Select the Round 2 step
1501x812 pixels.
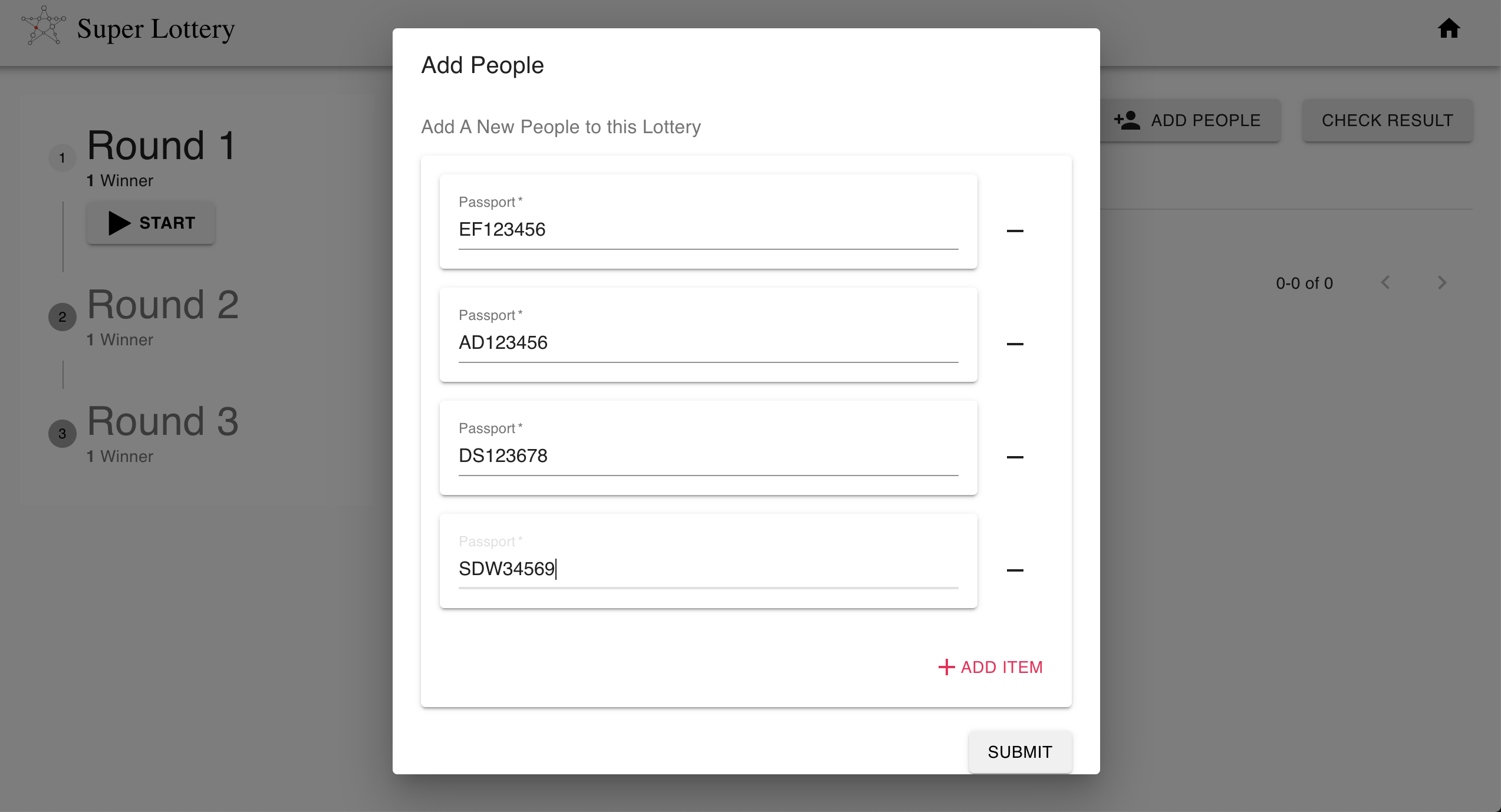(163, 305)
